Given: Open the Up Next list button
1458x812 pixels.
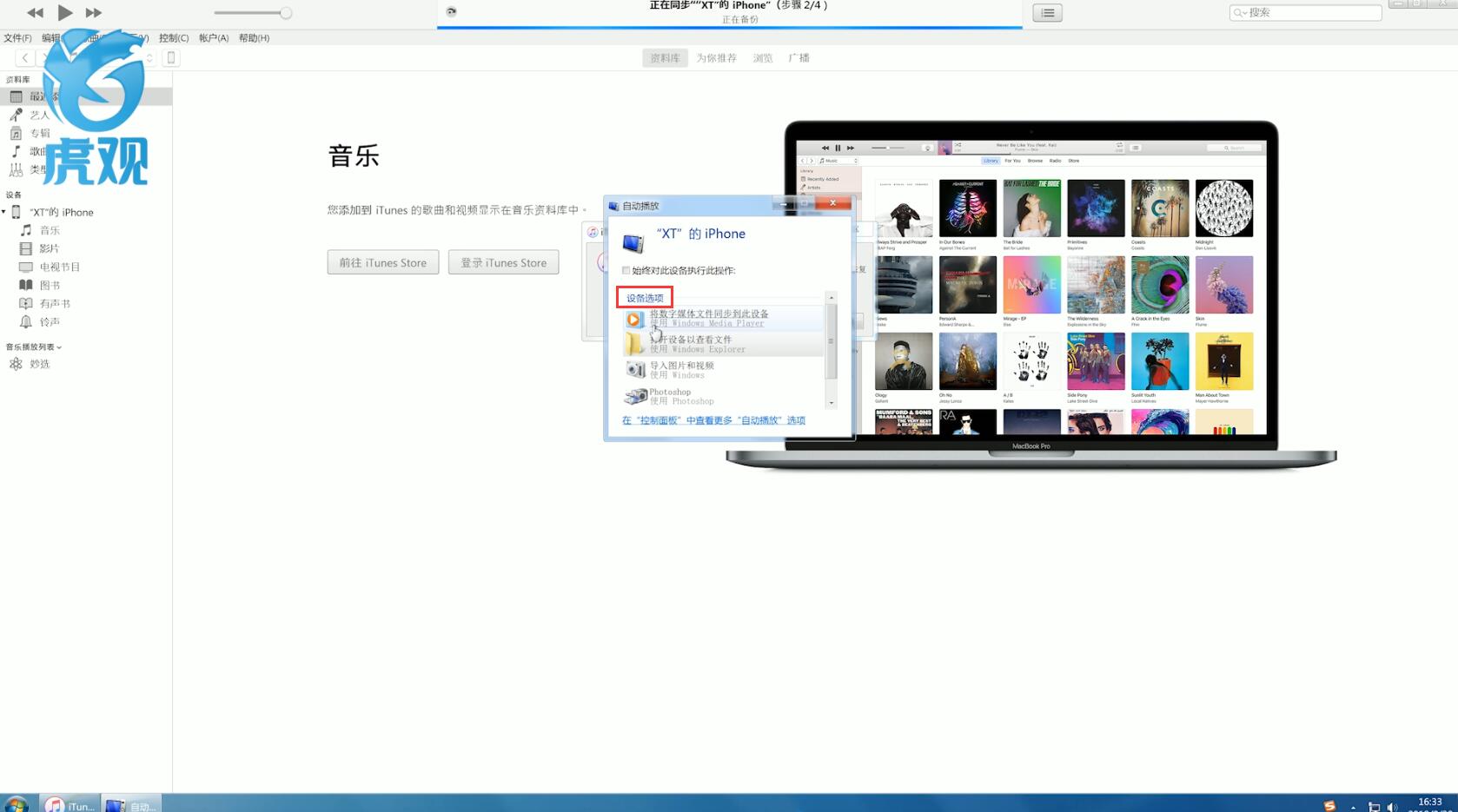Looking at the screenshot, I should pyautogui.click(x=1047, y=13).
